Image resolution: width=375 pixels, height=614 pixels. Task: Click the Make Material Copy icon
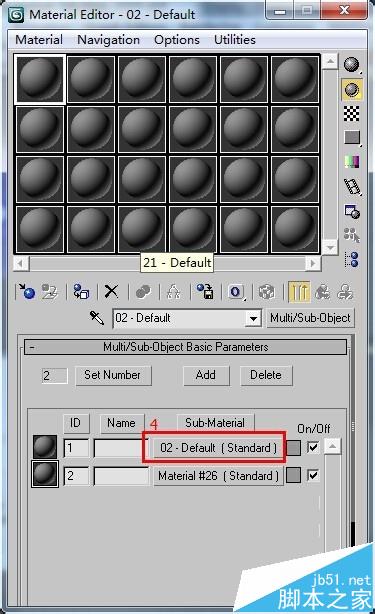(x=142, y=292)
